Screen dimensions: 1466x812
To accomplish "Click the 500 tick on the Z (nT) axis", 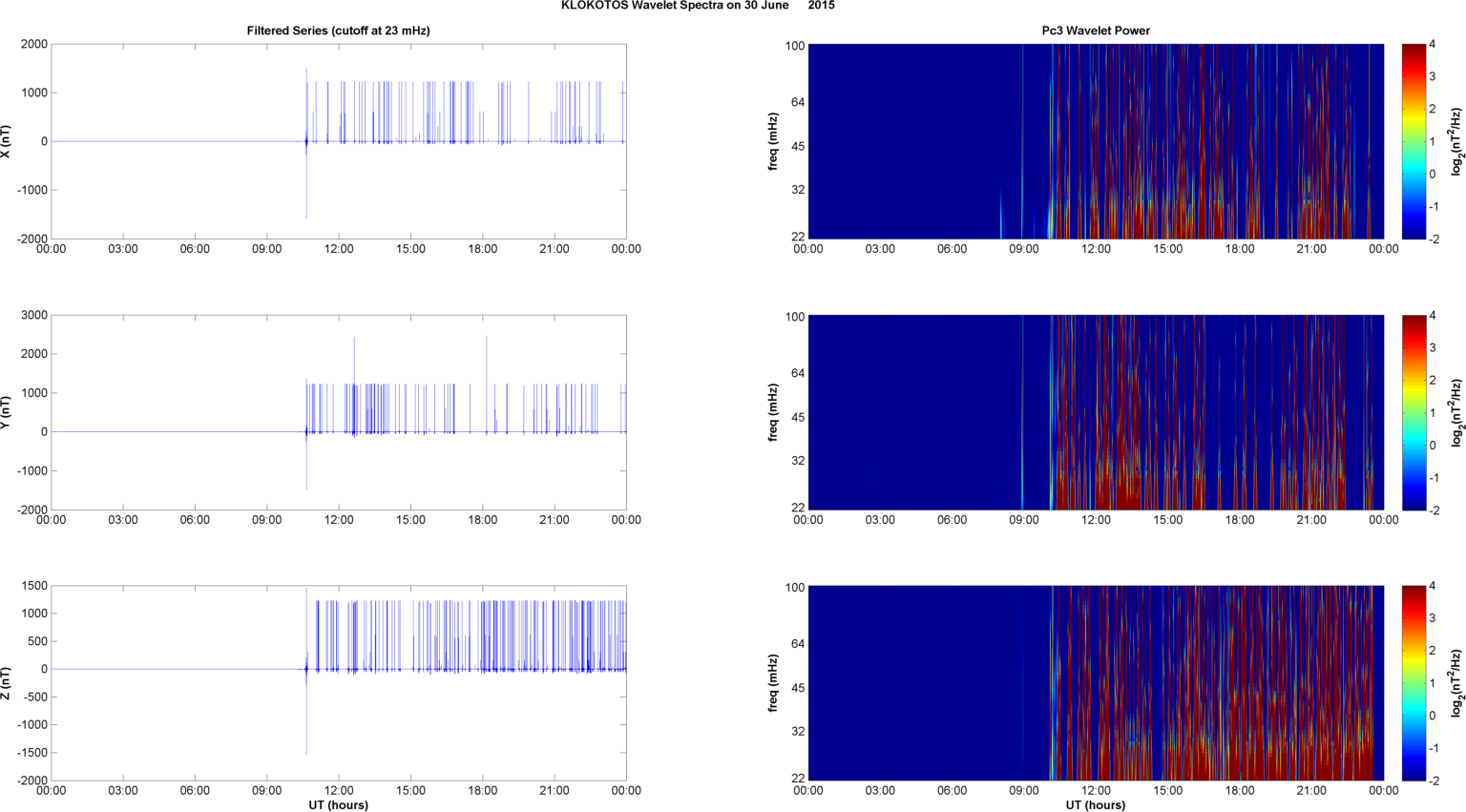I will [37, 641].
